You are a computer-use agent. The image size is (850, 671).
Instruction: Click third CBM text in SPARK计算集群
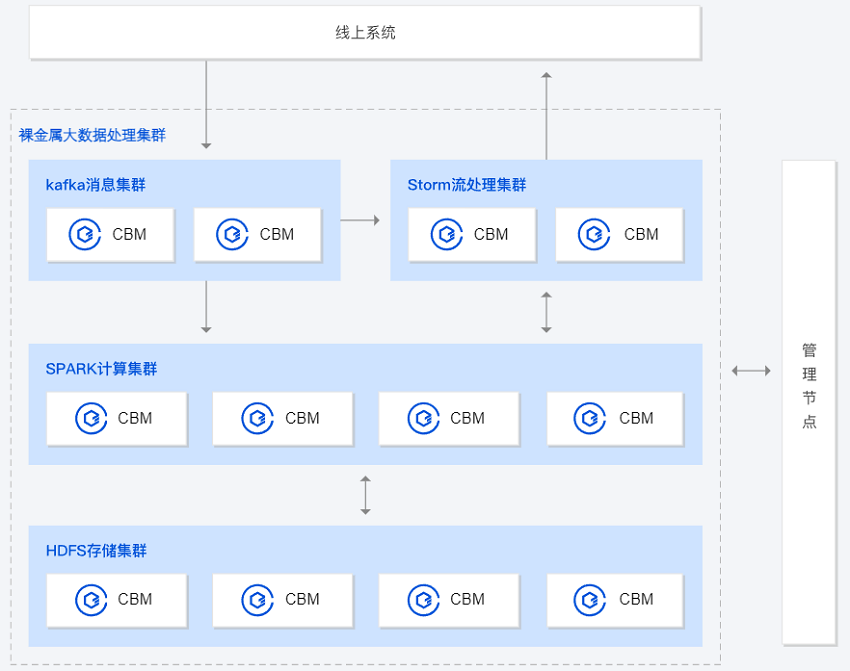pos(467,418)
